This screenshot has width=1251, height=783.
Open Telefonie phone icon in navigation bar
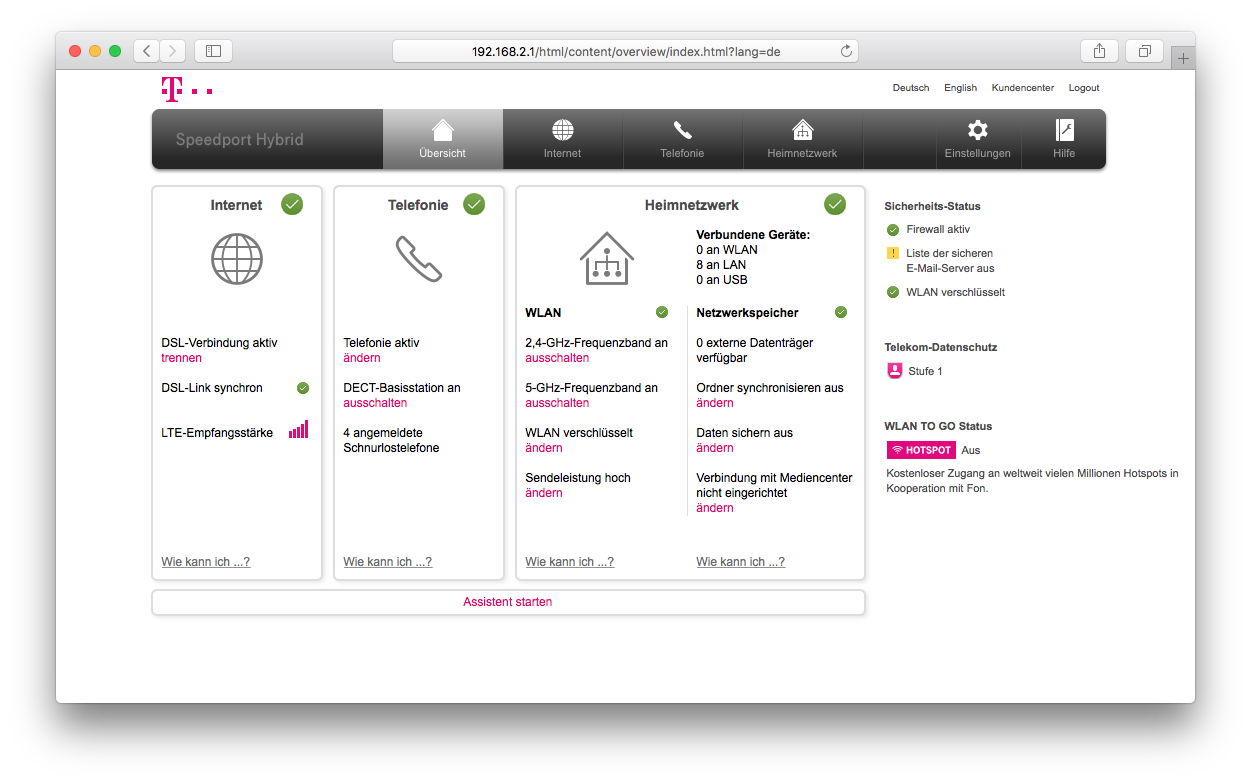click(682, 130)
